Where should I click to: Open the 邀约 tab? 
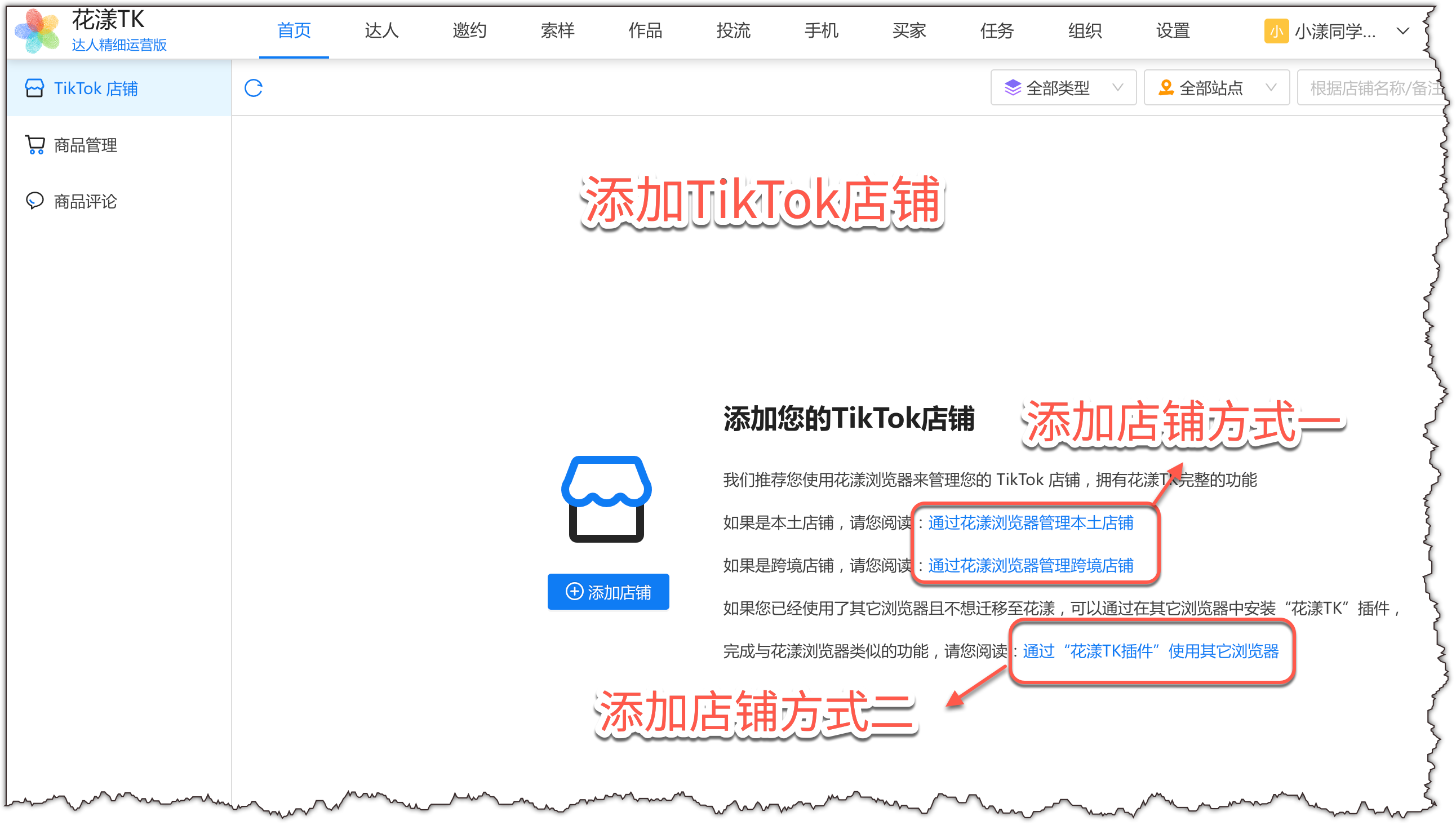pos(470,30)
